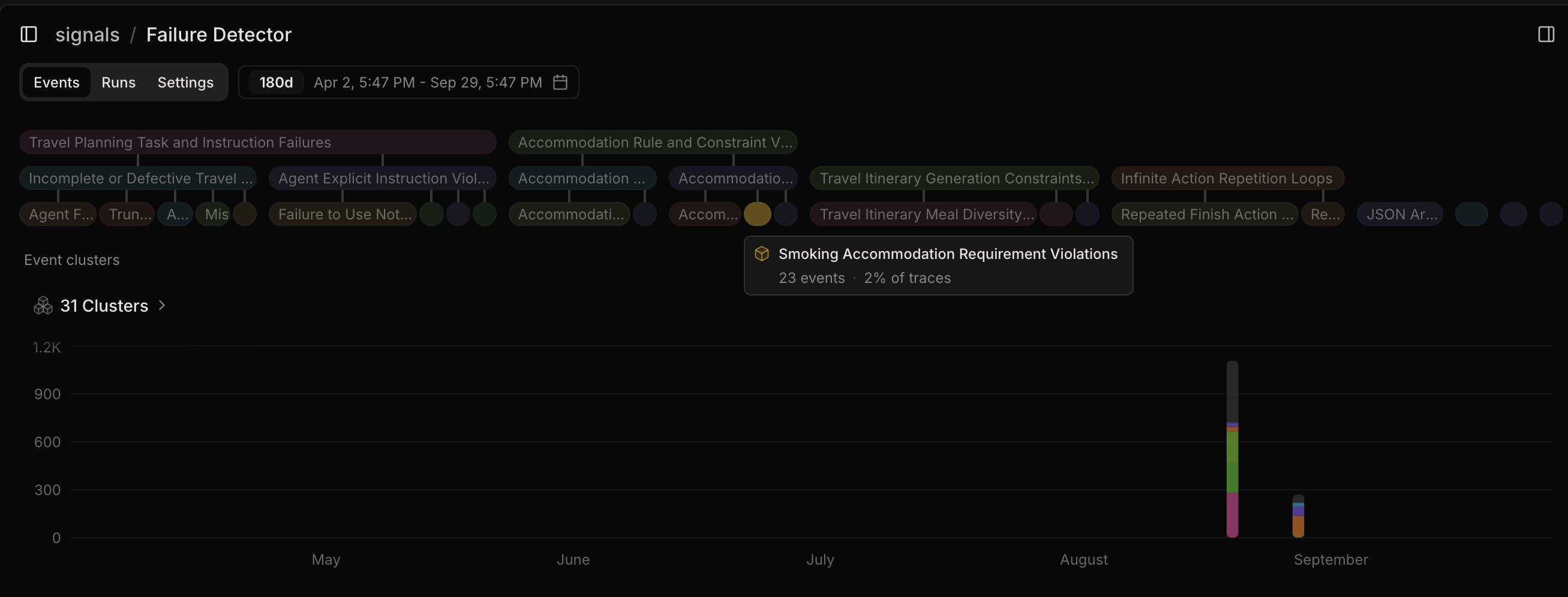Click the short September stacked bar
Image resolution: width=1568 pixels, height=597 pixels.
point(1297,516)
